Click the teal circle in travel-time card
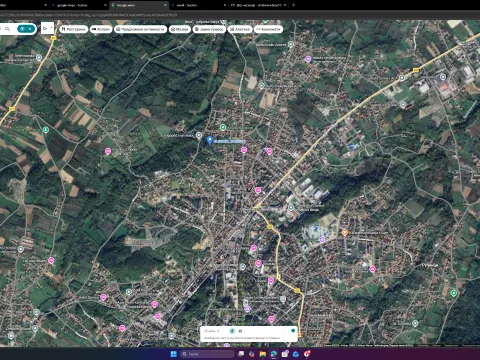The image size is (480, 360). 293,331
